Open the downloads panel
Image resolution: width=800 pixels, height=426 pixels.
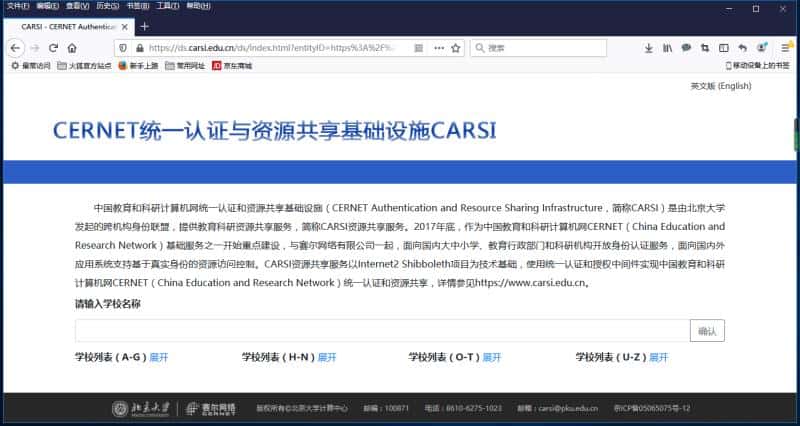click(648, 48)
